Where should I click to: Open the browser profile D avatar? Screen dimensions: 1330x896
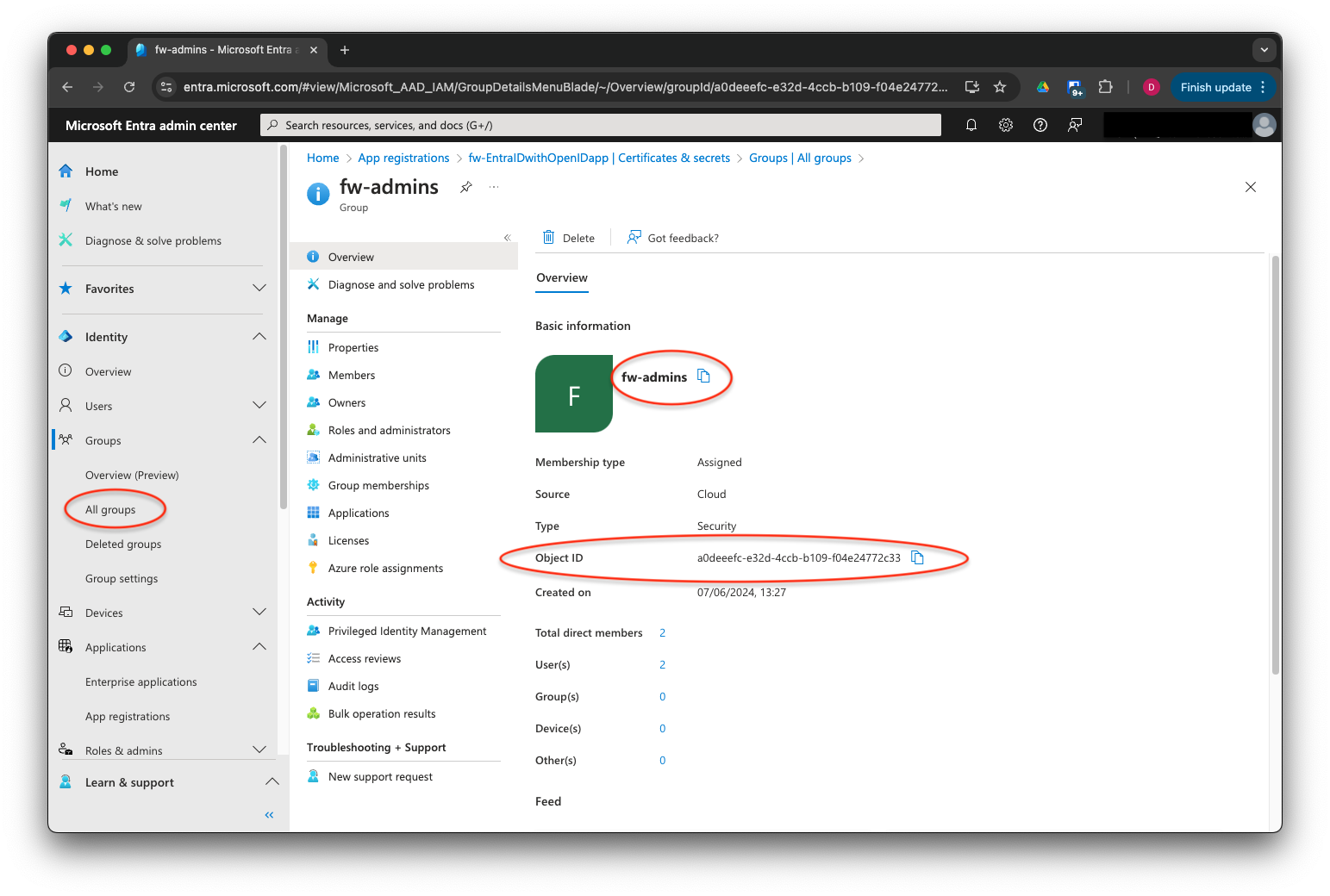[x=1151, y=87]
